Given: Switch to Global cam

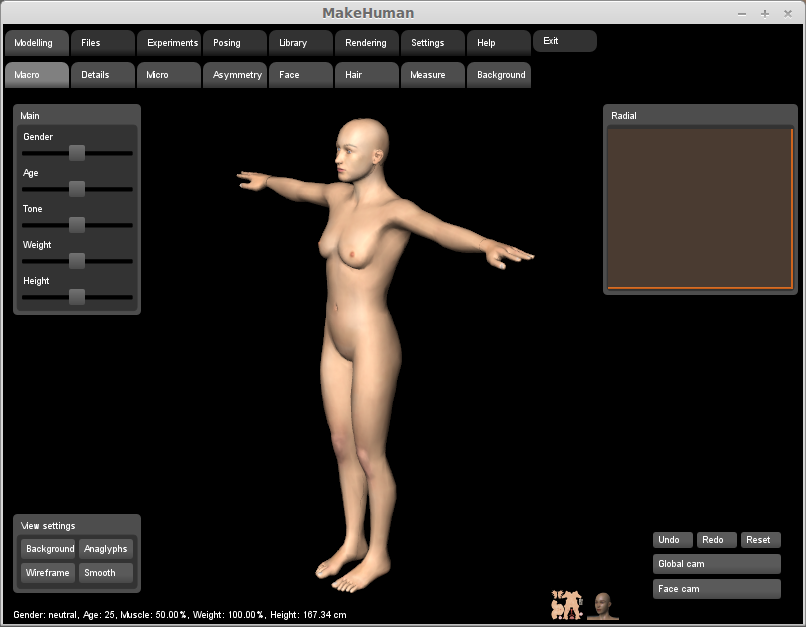Looking at the screenshot, I should click(717, 564).
